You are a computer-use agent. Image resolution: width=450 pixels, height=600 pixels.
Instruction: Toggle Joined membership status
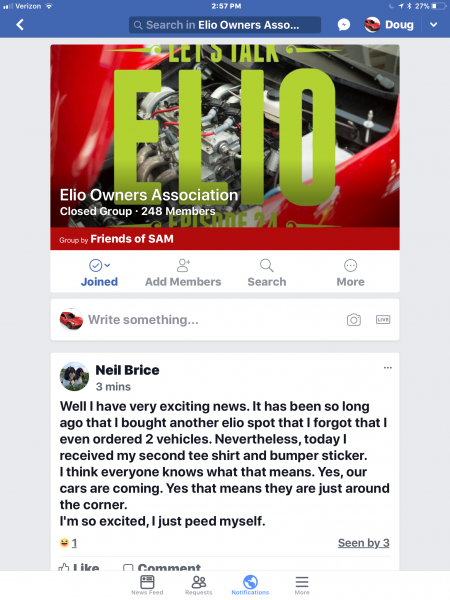(99, 273)
